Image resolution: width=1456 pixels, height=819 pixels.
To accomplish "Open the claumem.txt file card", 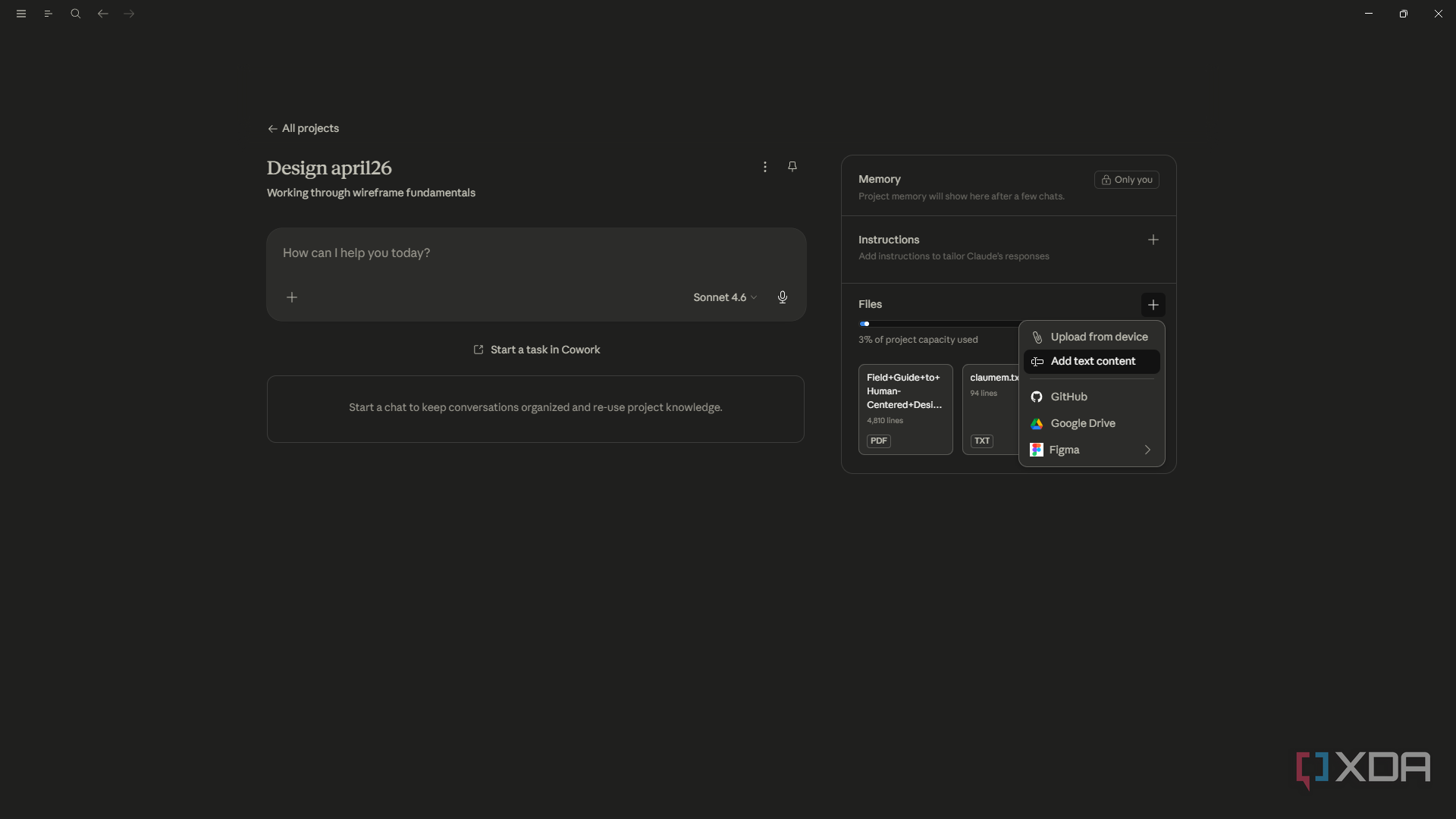I will pos(991,409).
